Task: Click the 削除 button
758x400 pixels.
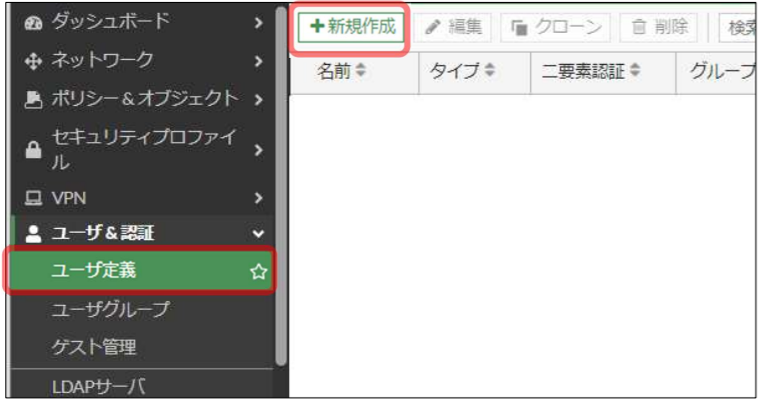Action: (x=658, y=27)
